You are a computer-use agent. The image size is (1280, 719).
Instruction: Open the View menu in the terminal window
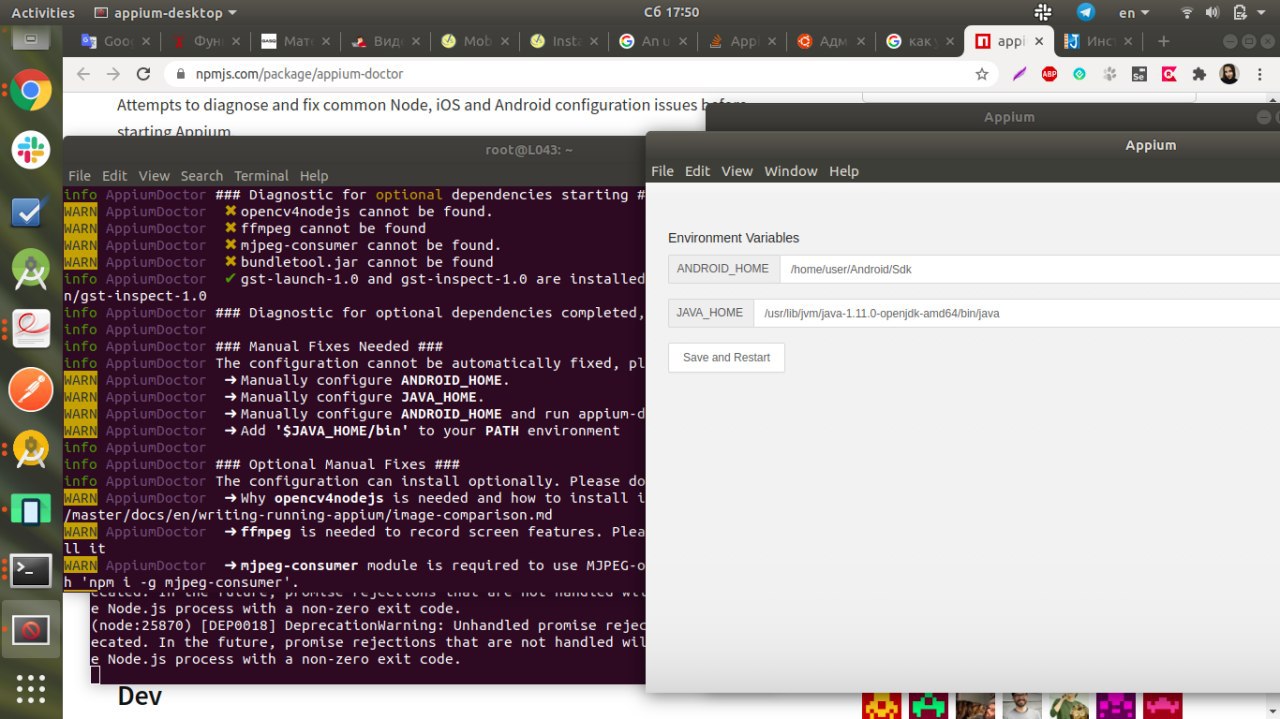click(x=154, y=175)
